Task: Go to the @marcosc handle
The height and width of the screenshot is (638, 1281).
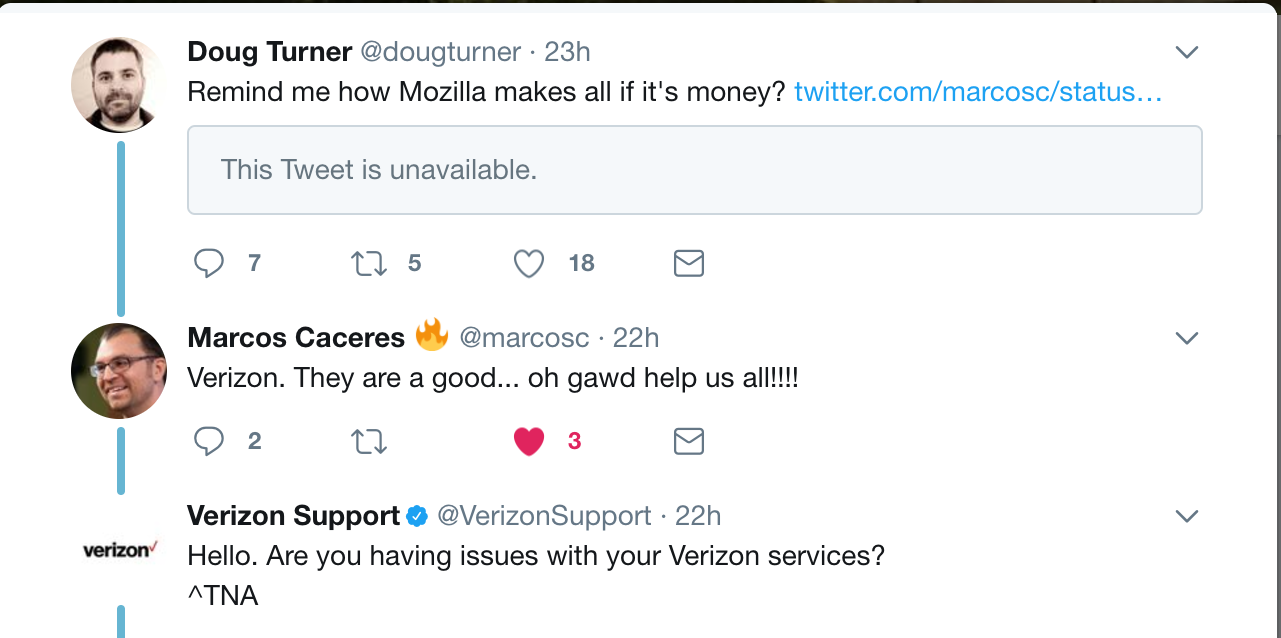Action: pos(523,338)
